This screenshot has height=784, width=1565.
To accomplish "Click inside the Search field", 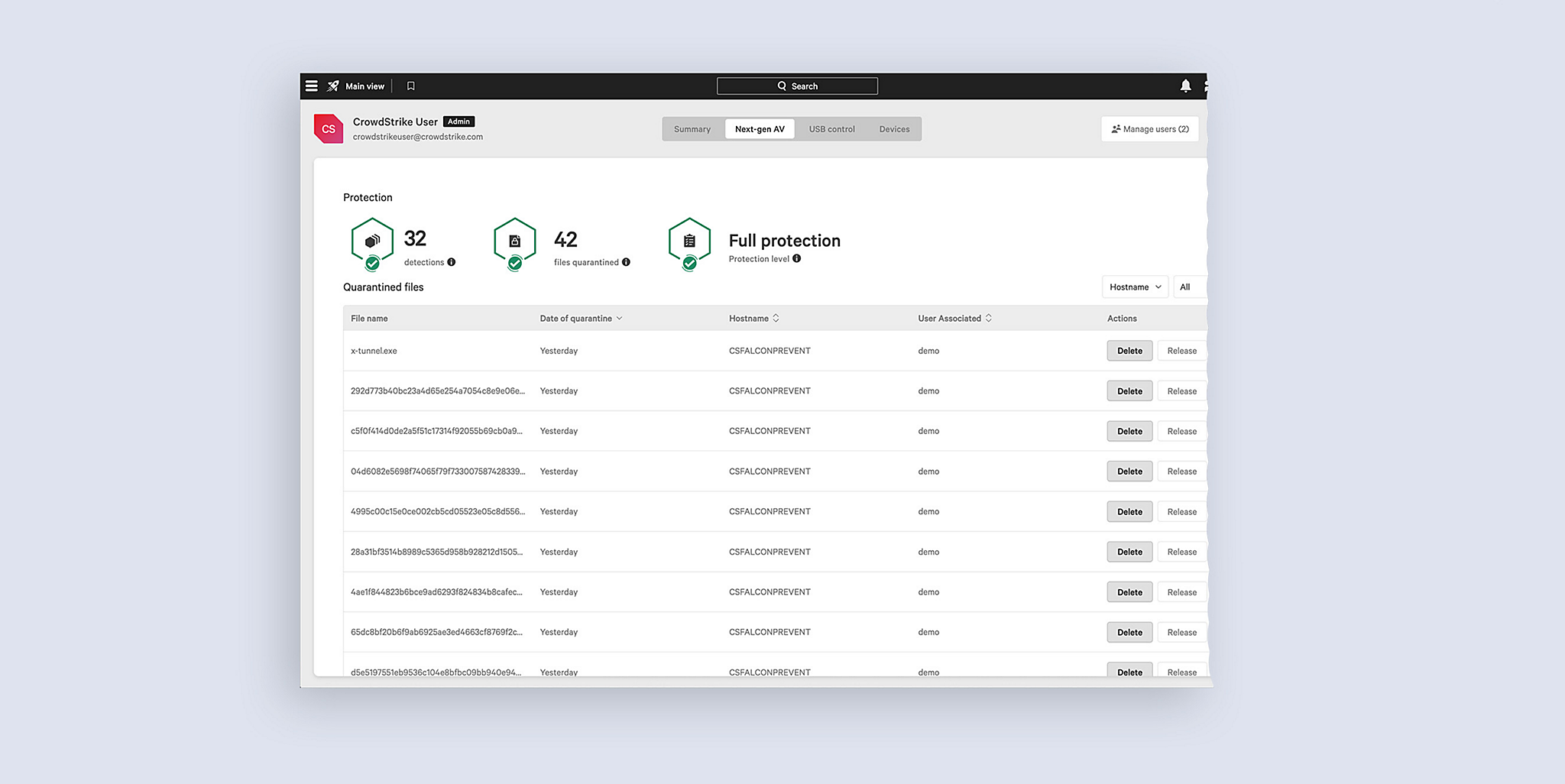I will (797, 86).
